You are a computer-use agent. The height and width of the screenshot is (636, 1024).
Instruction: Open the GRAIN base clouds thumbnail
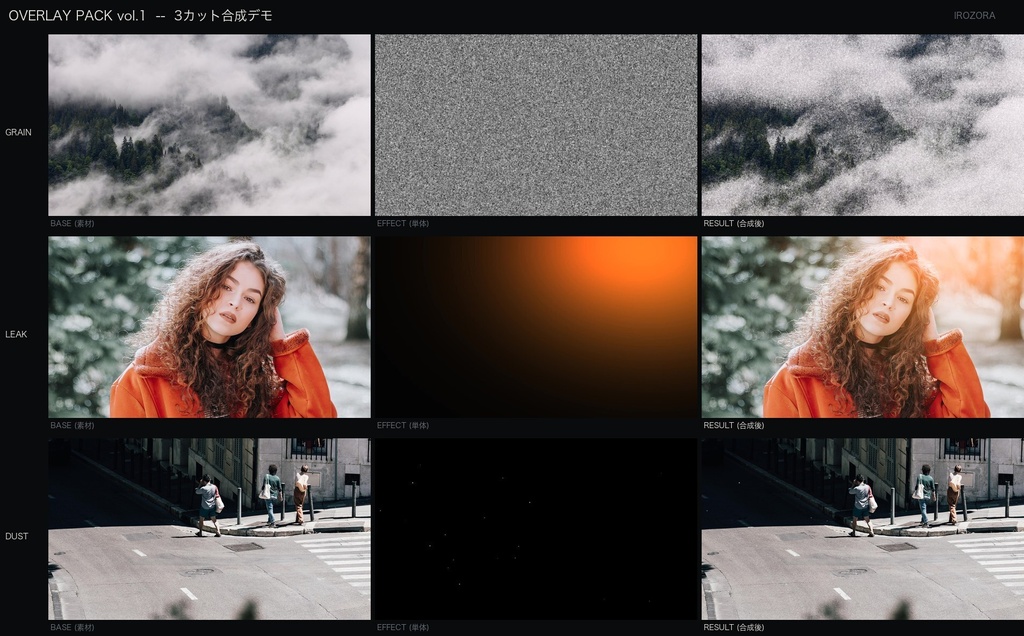(x=209, y=125)
